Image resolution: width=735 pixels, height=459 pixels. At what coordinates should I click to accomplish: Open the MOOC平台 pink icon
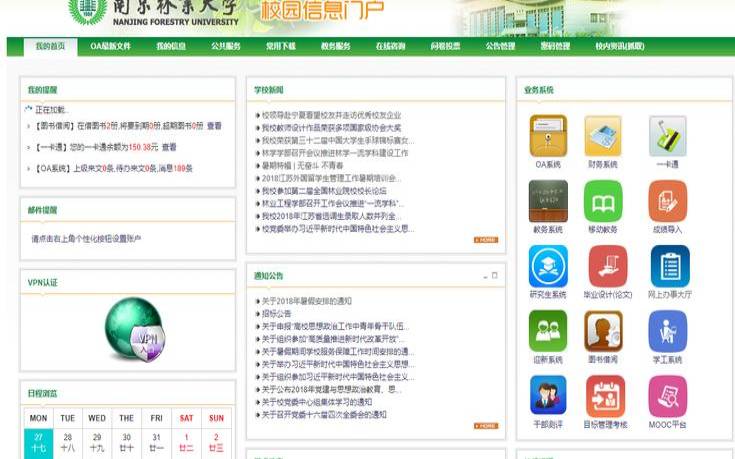(668, 396)
